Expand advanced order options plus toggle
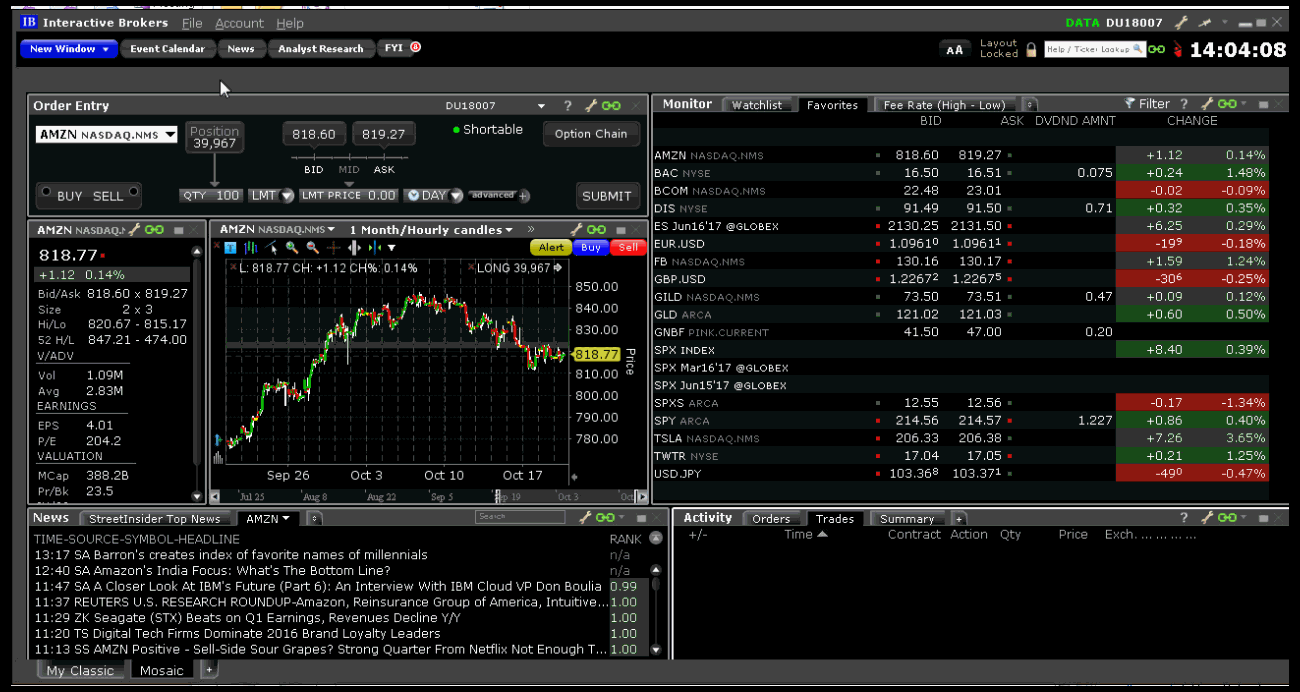This screenshot has height=692, width=1300. [523, 196]
